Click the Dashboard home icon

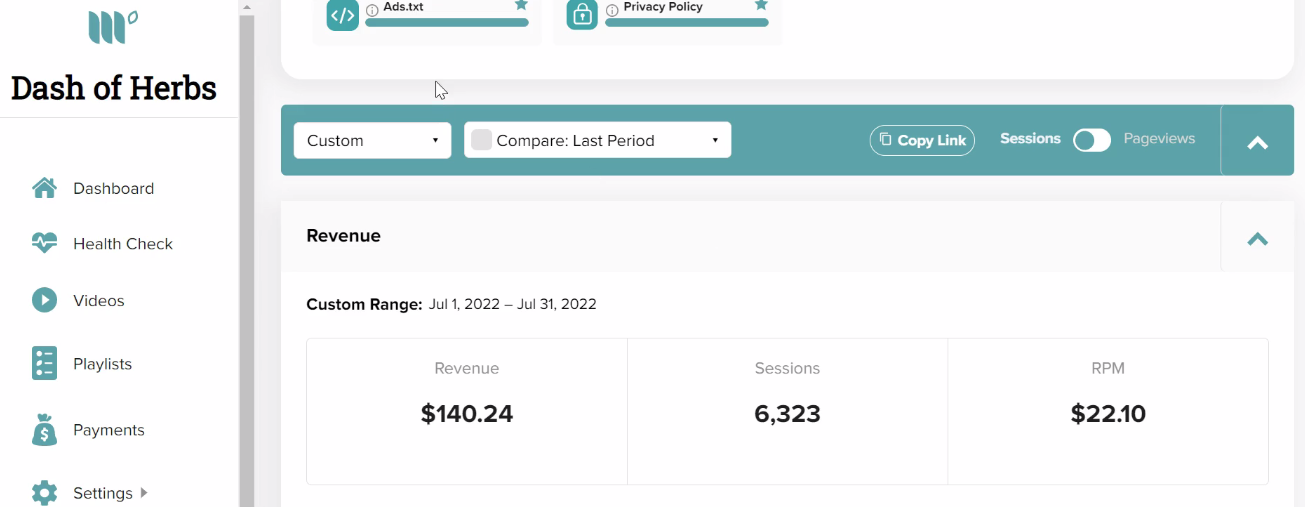pos(44,188)
